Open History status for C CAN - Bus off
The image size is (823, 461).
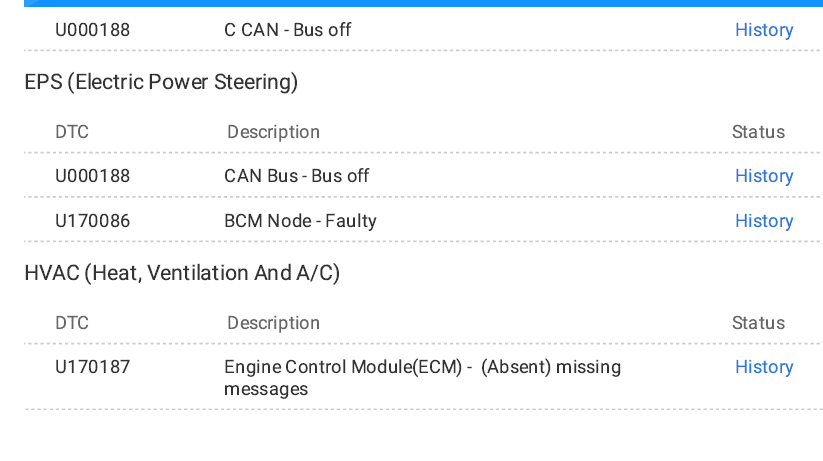coord(764,30)
